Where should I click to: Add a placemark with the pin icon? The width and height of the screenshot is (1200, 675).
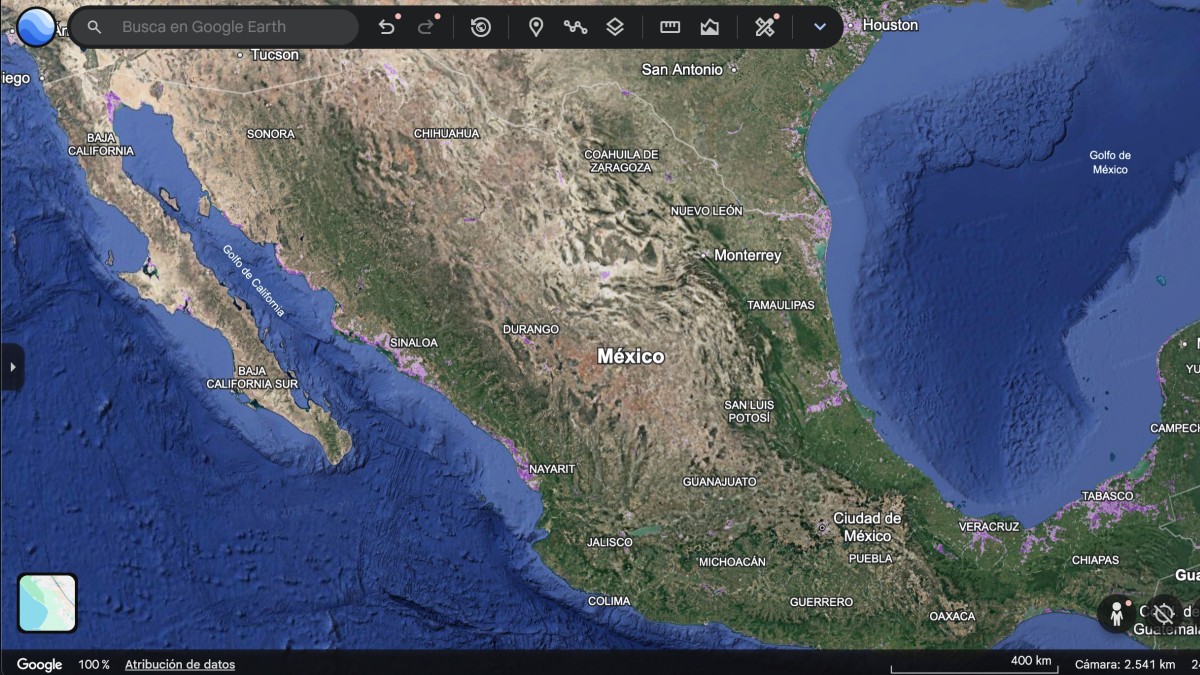(x=536, y=27)
